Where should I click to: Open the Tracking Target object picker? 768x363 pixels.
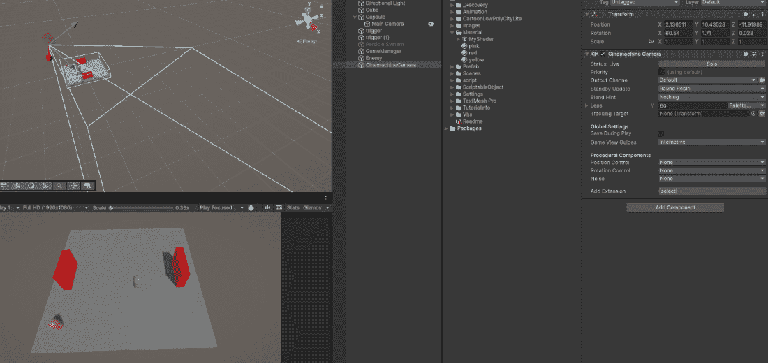pos(753,114)
